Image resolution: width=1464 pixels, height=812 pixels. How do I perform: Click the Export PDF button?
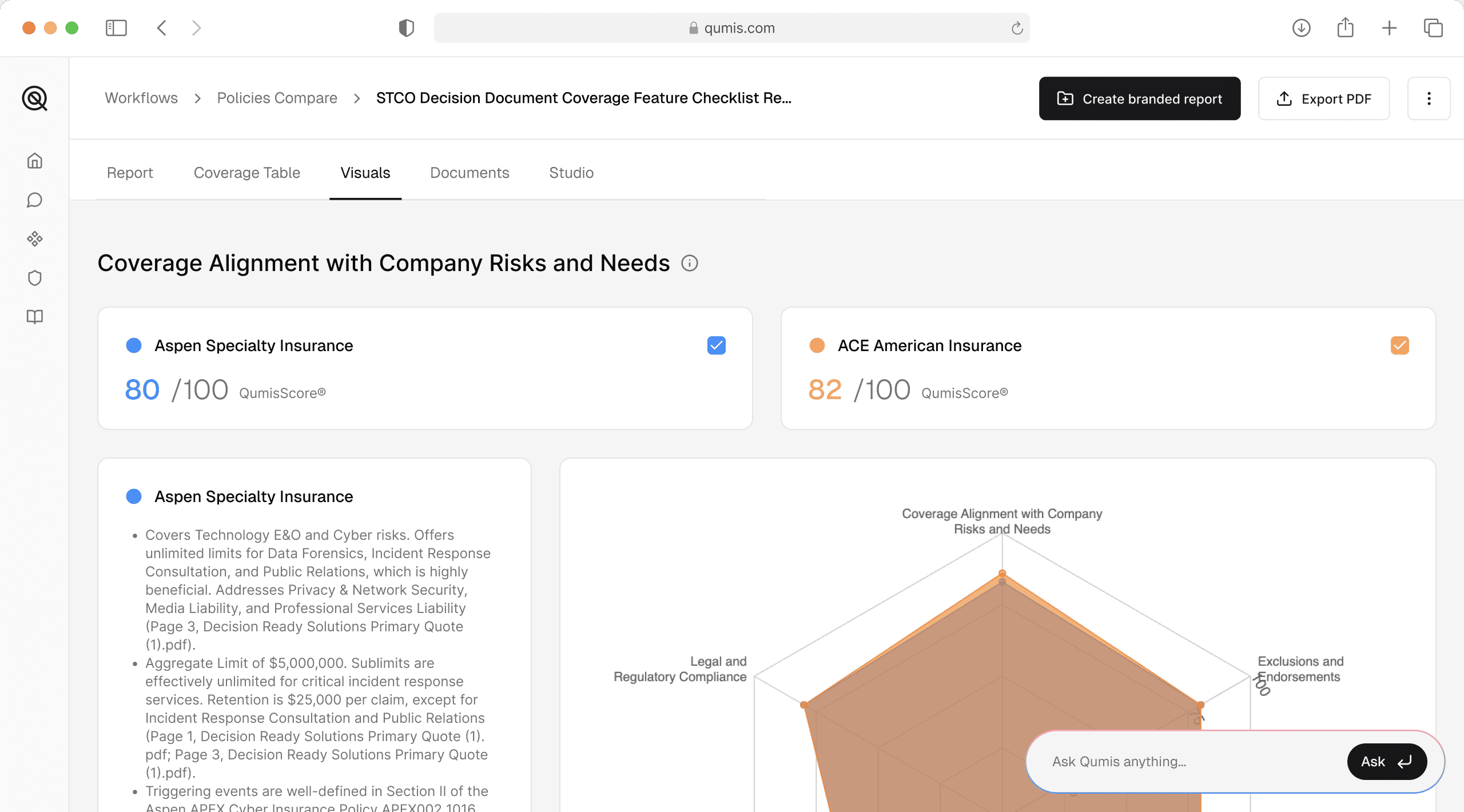coord(1324,98)
